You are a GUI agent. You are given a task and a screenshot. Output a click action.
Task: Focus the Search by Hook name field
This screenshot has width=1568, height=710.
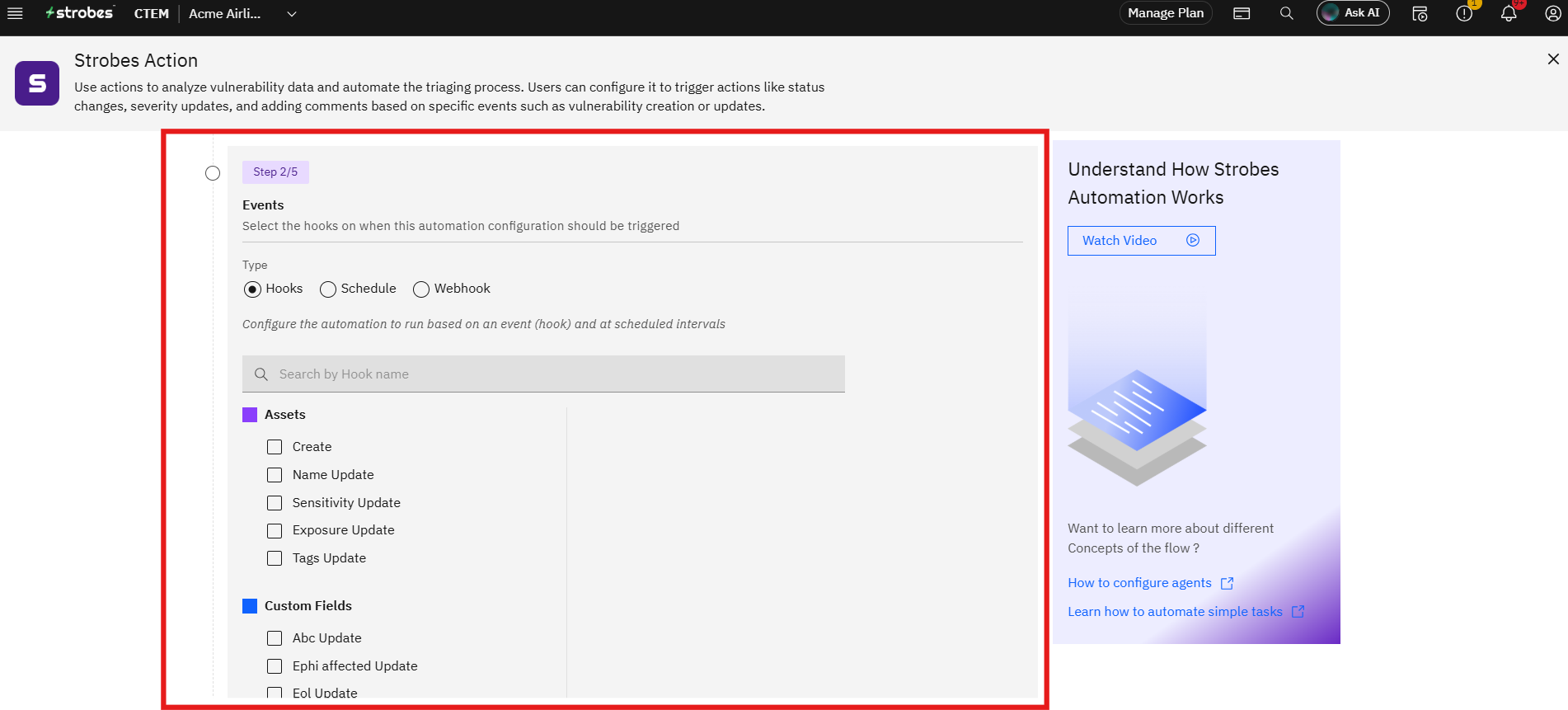tap(543, 374)
